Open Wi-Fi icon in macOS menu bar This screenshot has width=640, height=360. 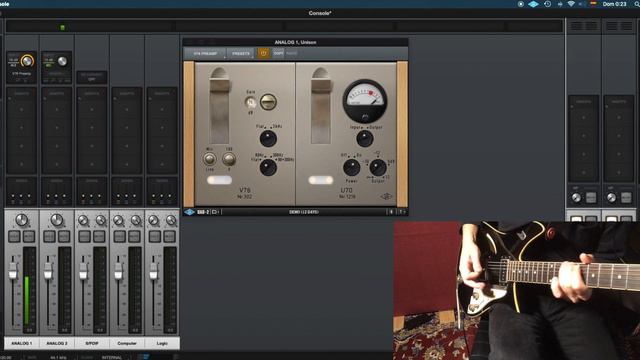(x=571, y=4)
